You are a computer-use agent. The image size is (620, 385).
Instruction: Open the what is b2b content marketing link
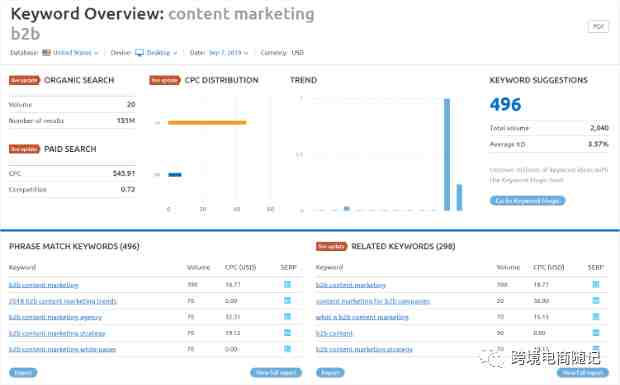coord(362,317)
